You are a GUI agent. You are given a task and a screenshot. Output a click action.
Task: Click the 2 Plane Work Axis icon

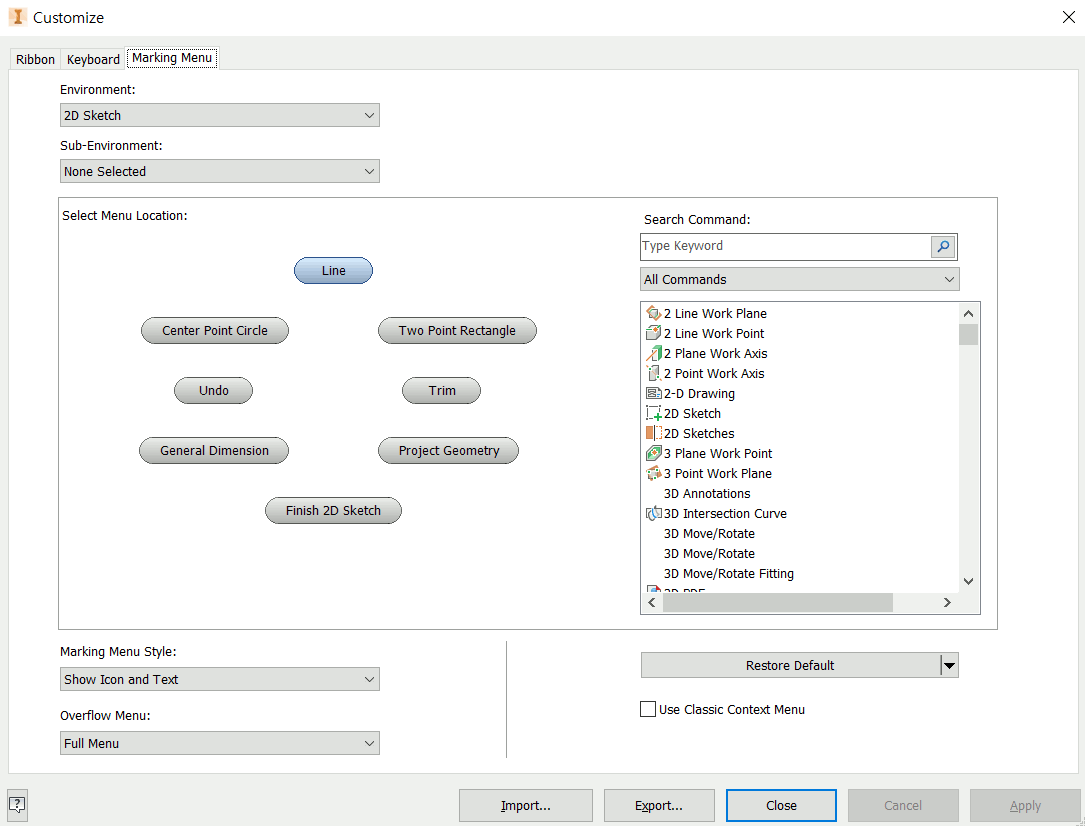tap(654, 354)
